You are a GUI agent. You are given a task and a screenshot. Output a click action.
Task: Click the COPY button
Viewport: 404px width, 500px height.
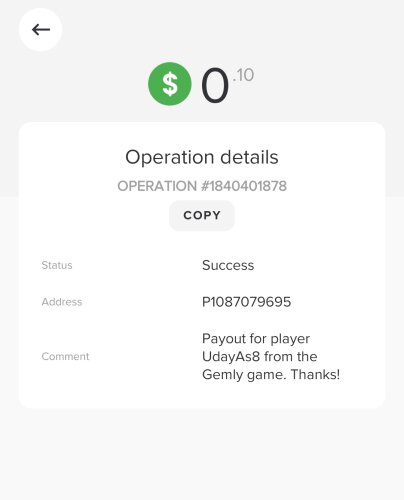(202, 215)
